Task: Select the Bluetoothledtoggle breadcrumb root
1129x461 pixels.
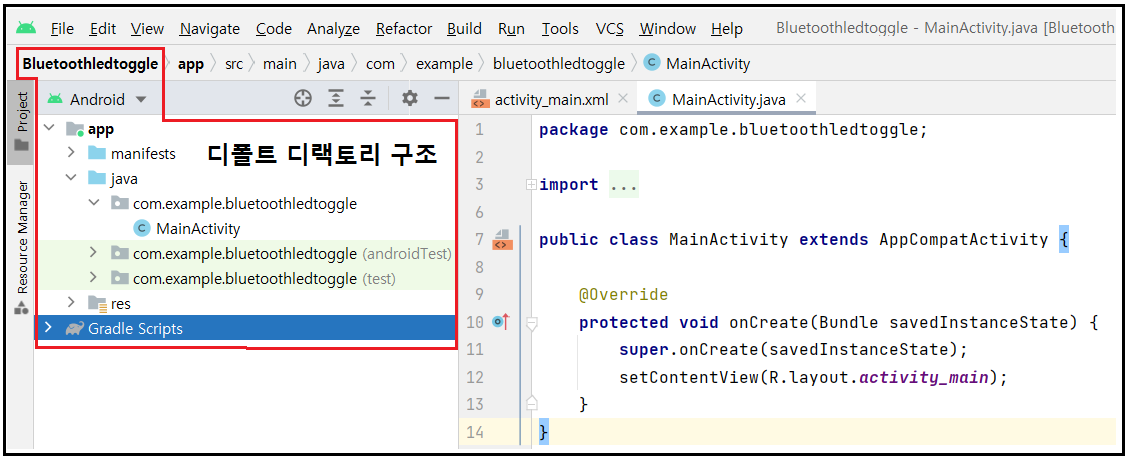Action: (x=90, y=63)
